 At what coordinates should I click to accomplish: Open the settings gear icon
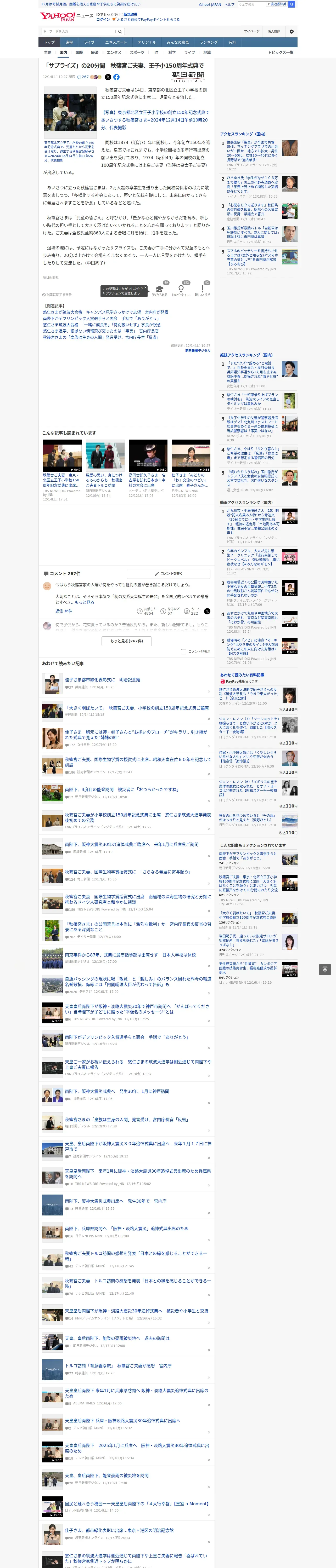[x=291, y=32]
